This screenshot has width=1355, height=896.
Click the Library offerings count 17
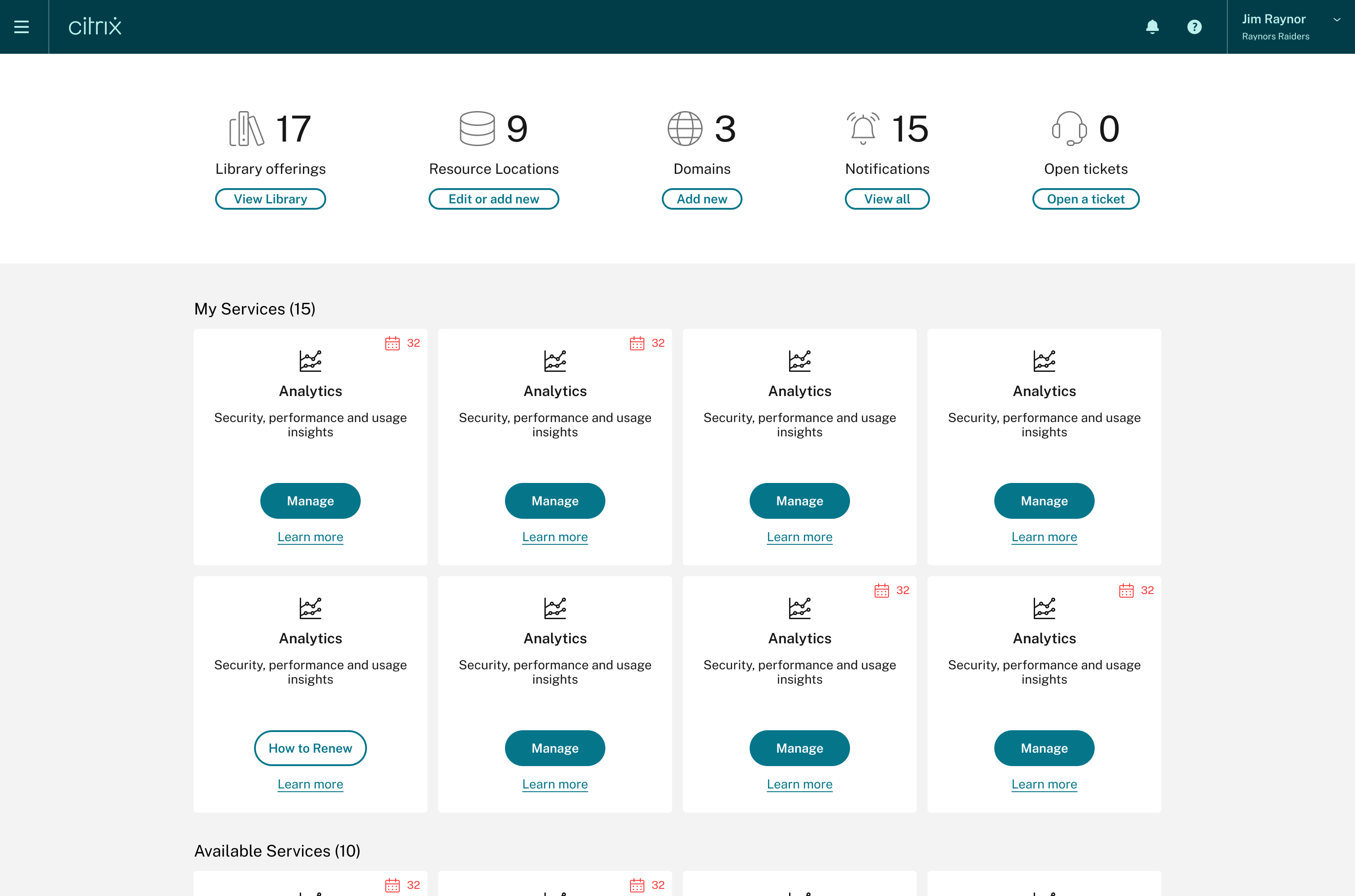pyautogui.click(x=293, y=129)
